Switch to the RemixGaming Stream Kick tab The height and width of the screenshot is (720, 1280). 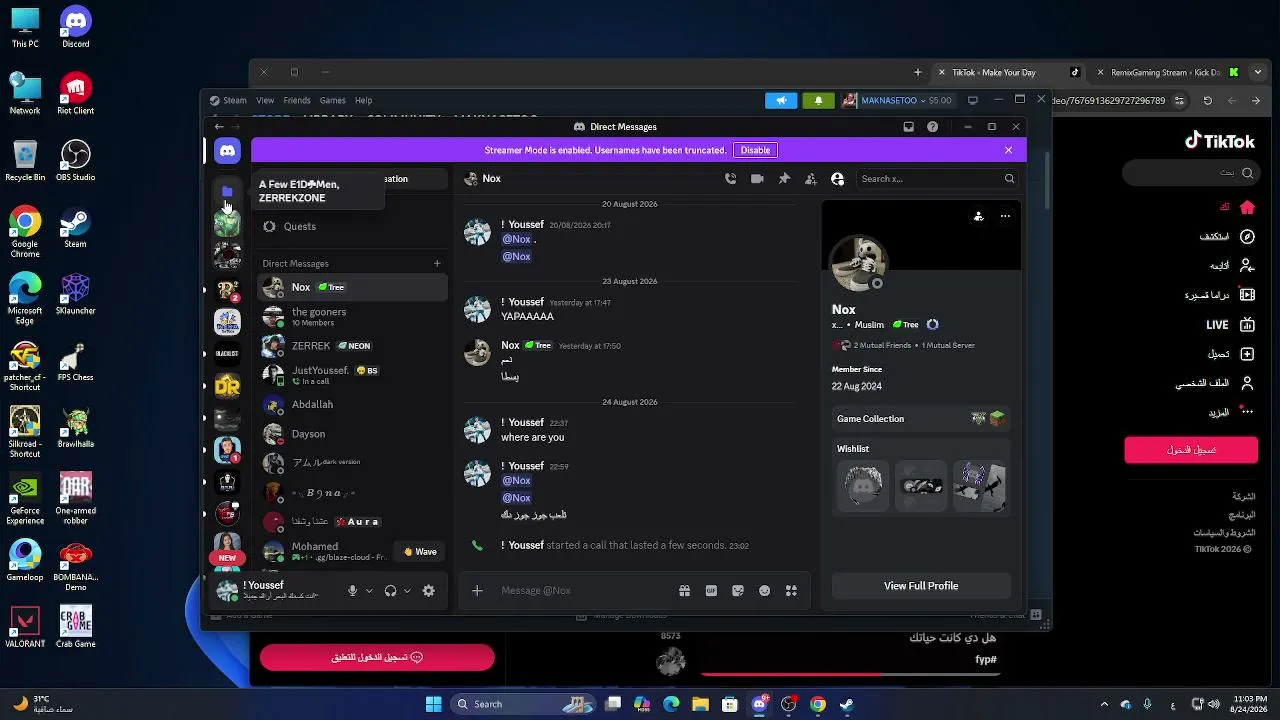pyautogui.click(x=1164, y=72)
